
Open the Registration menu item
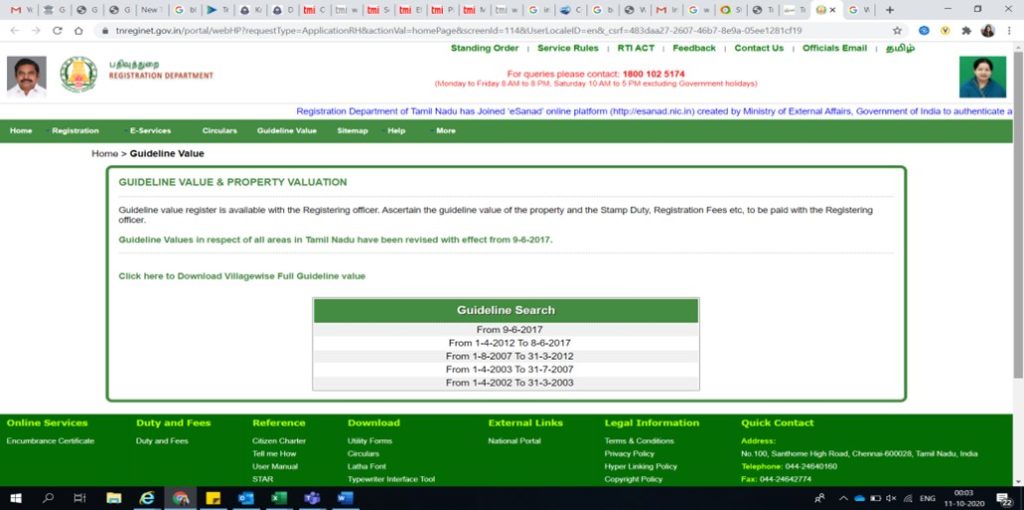[75, 131]
